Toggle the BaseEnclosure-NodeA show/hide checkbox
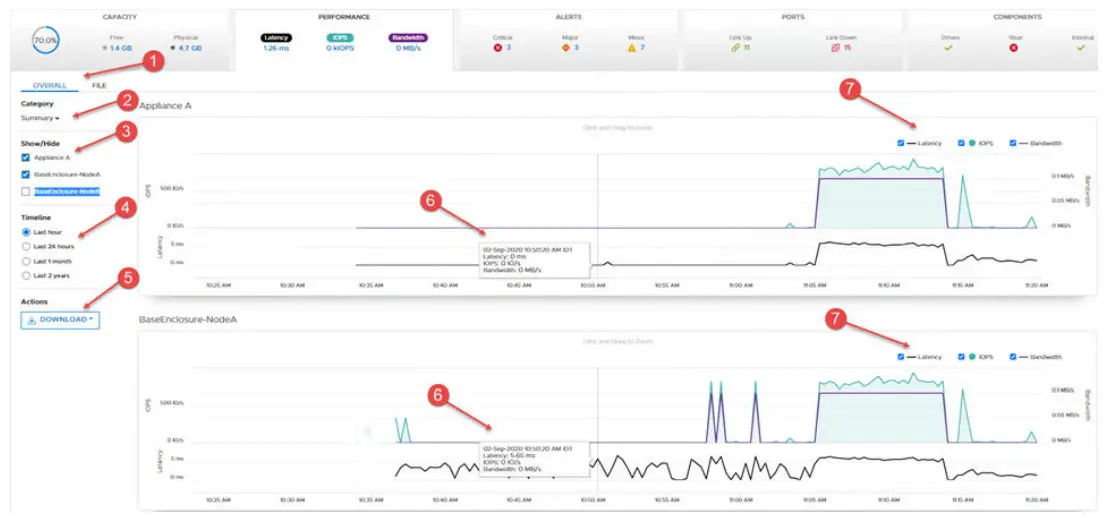This screenshot has width=1106, height=518. pyautogui.click(x=26, y=174)
